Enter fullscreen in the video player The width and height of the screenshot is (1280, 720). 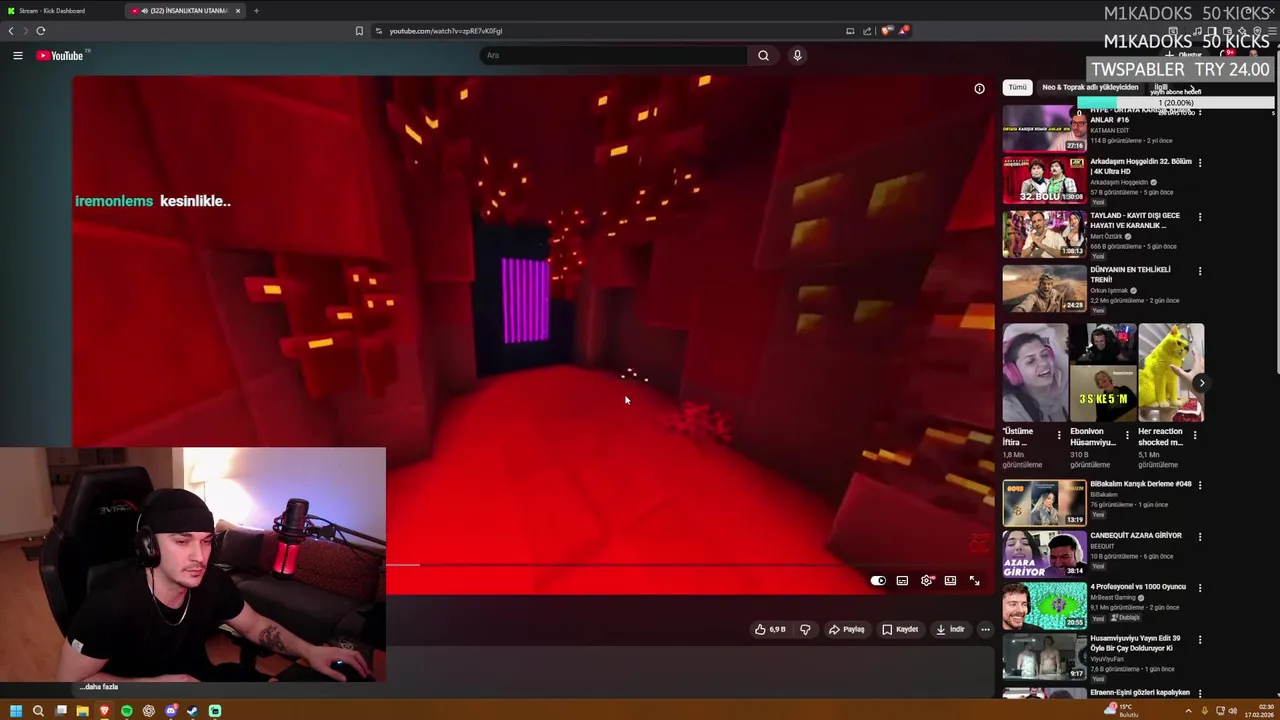(974, 581)
